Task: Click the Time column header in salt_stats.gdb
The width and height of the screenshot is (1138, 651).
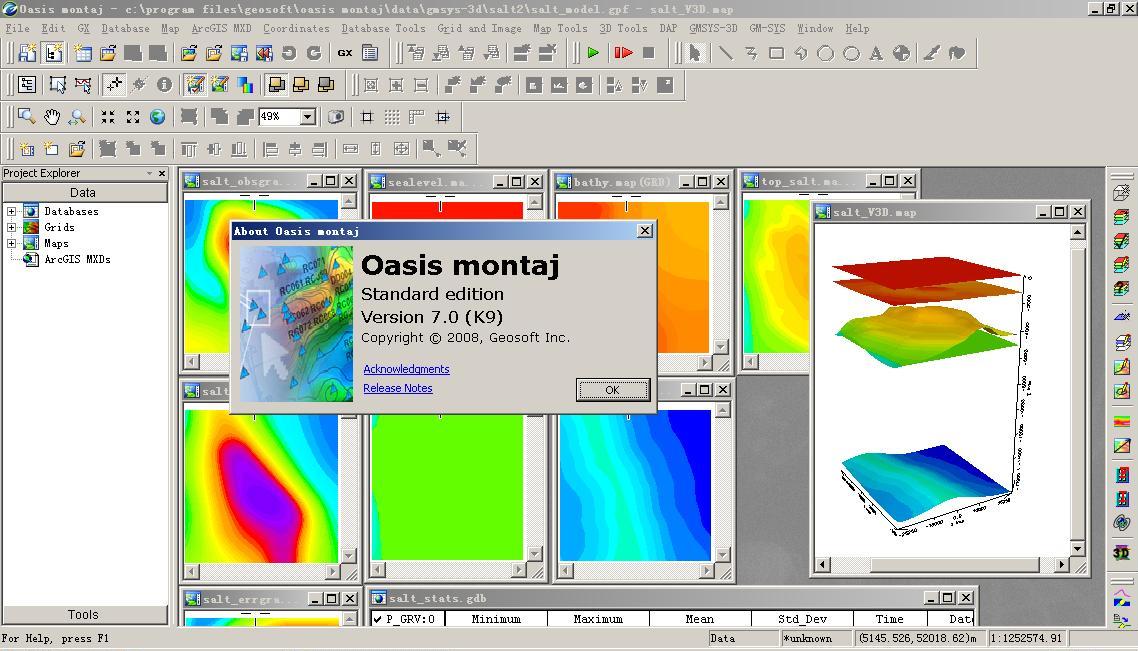Action: pos(890,619)
